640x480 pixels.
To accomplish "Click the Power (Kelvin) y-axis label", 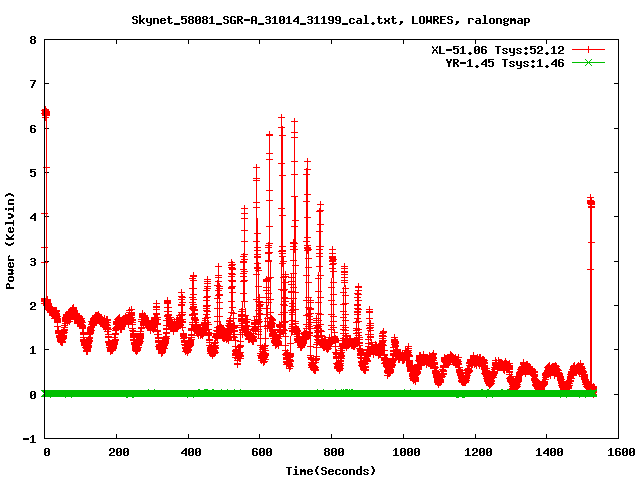I will (10, 241).
